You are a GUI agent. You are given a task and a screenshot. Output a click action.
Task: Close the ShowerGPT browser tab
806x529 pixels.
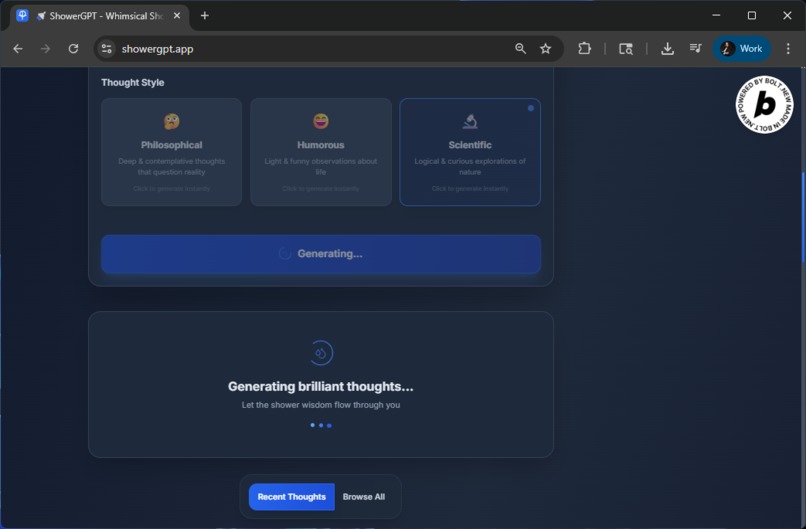click(x=177, y=16)
